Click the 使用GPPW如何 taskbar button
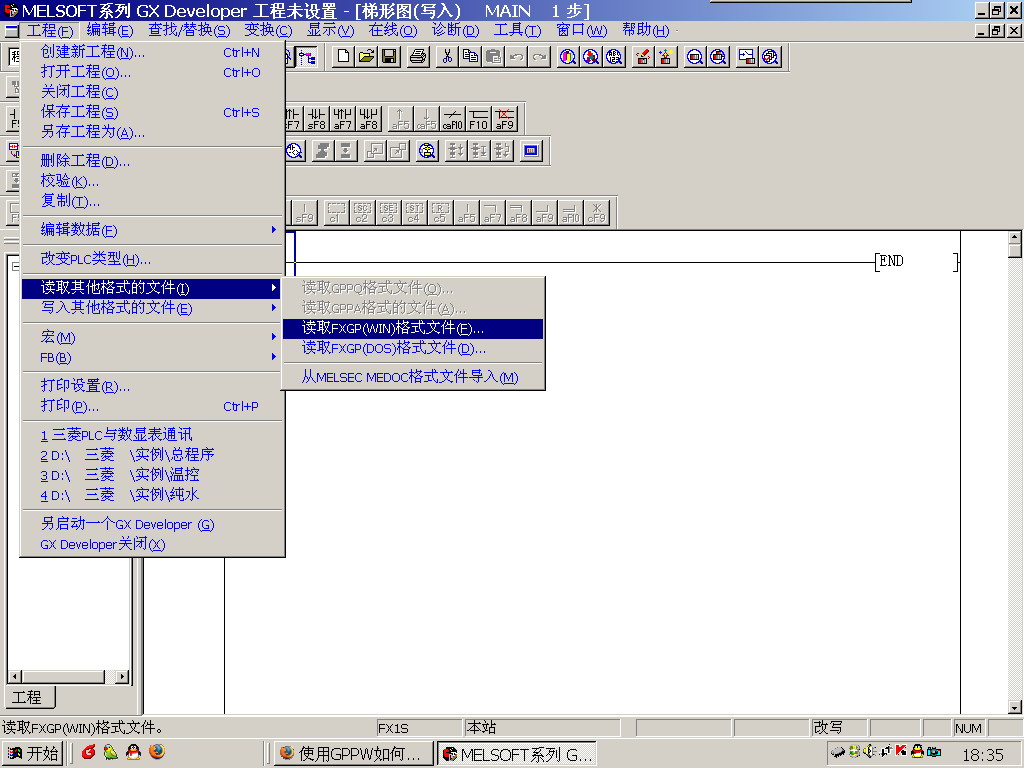The height and width of the screenshot is (768, 1024). tap(353, 753)
